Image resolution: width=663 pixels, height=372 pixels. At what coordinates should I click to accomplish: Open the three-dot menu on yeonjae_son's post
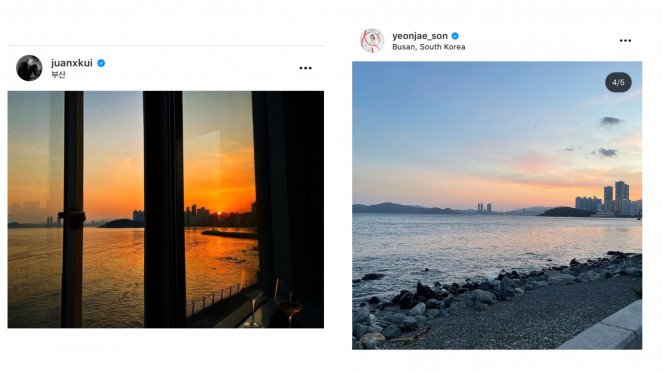point(625,41)
